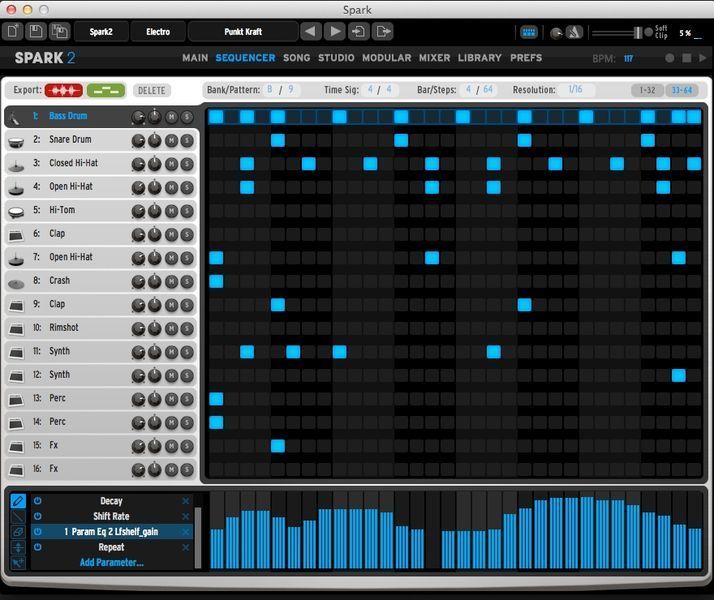Mute the Snare Drum track

(x=171, y=140)
